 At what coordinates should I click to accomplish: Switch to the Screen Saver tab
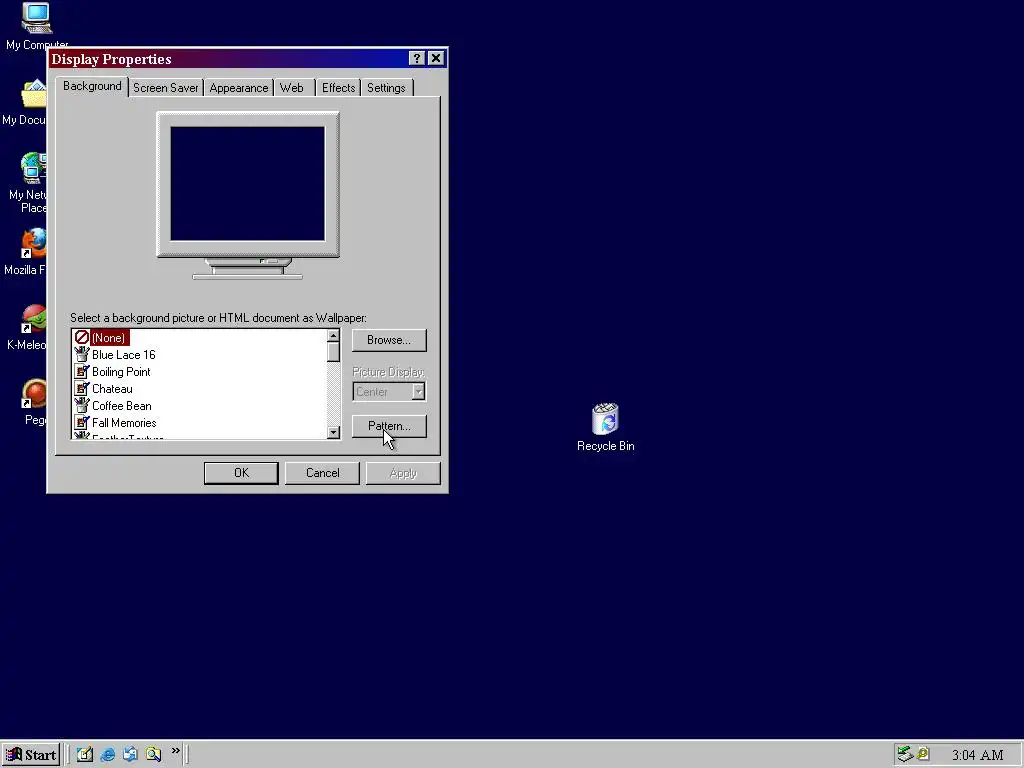pyautogui.click(x=165, y=88)
